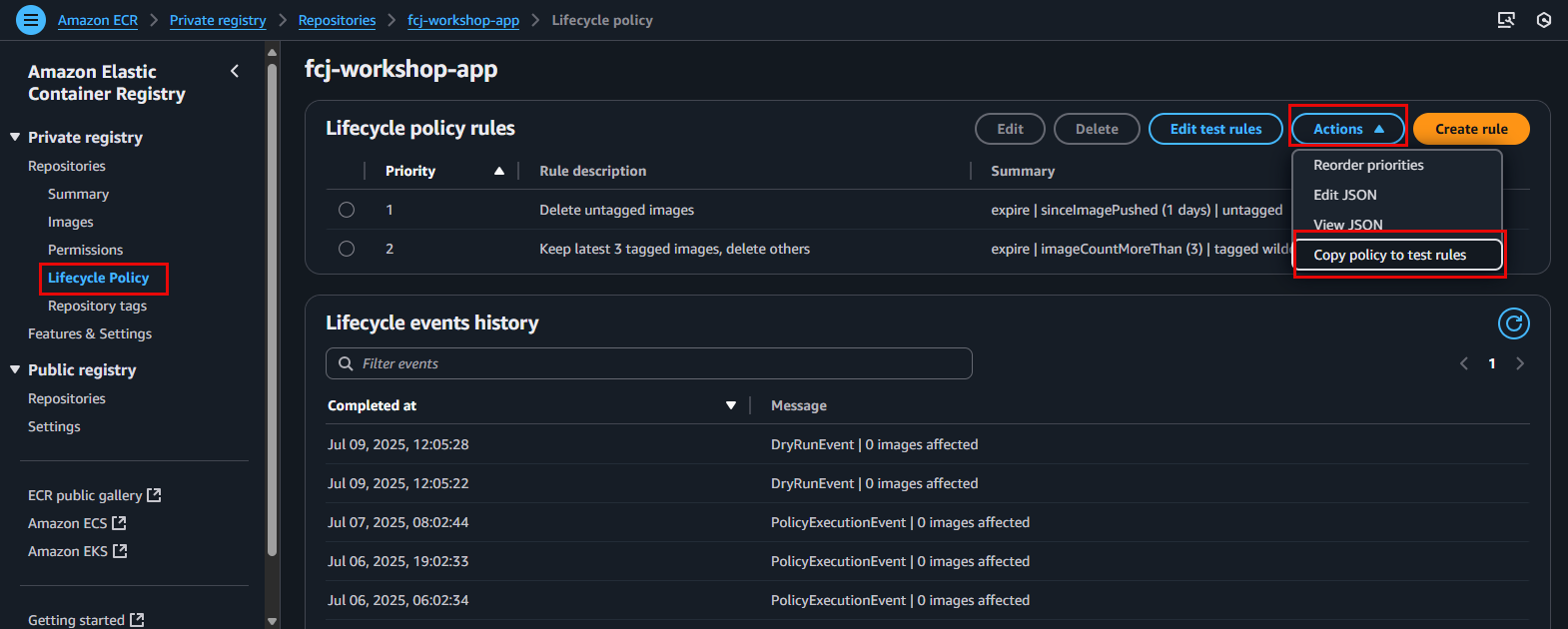Click the sidebar scrollbar down arrow
Image resolution: width=1568 pixels, height=629 pixels.
click(x=272, y=621)
